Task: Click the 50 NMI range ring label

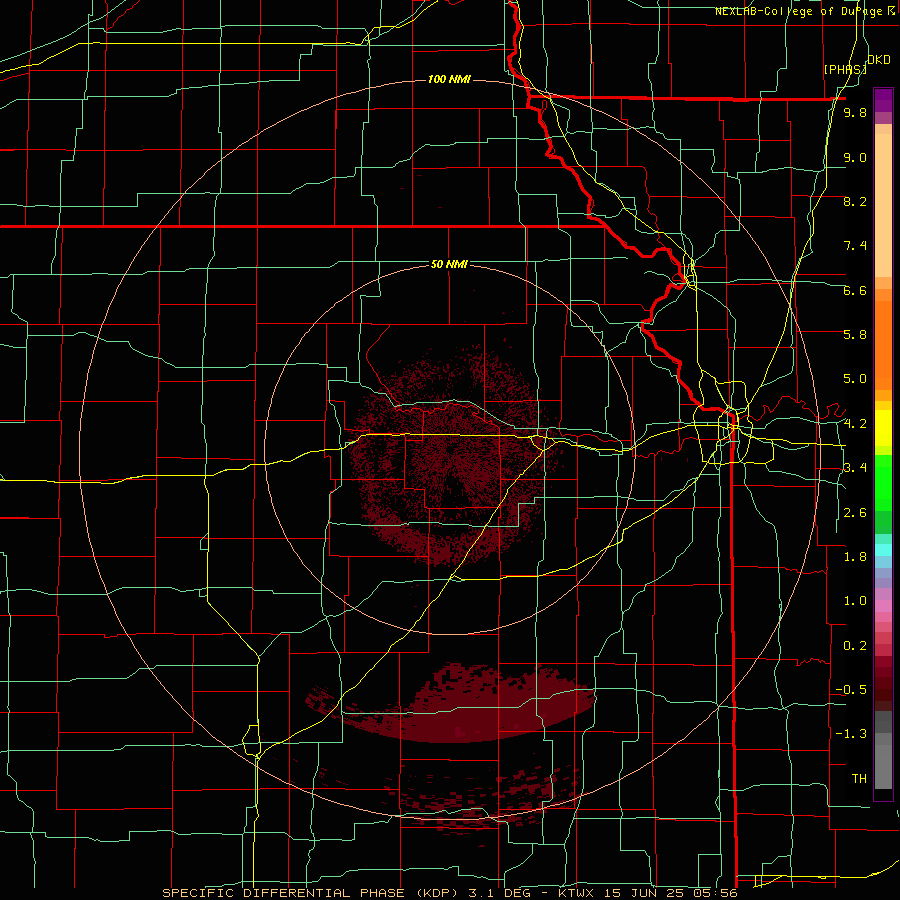Action: point(449,264)
